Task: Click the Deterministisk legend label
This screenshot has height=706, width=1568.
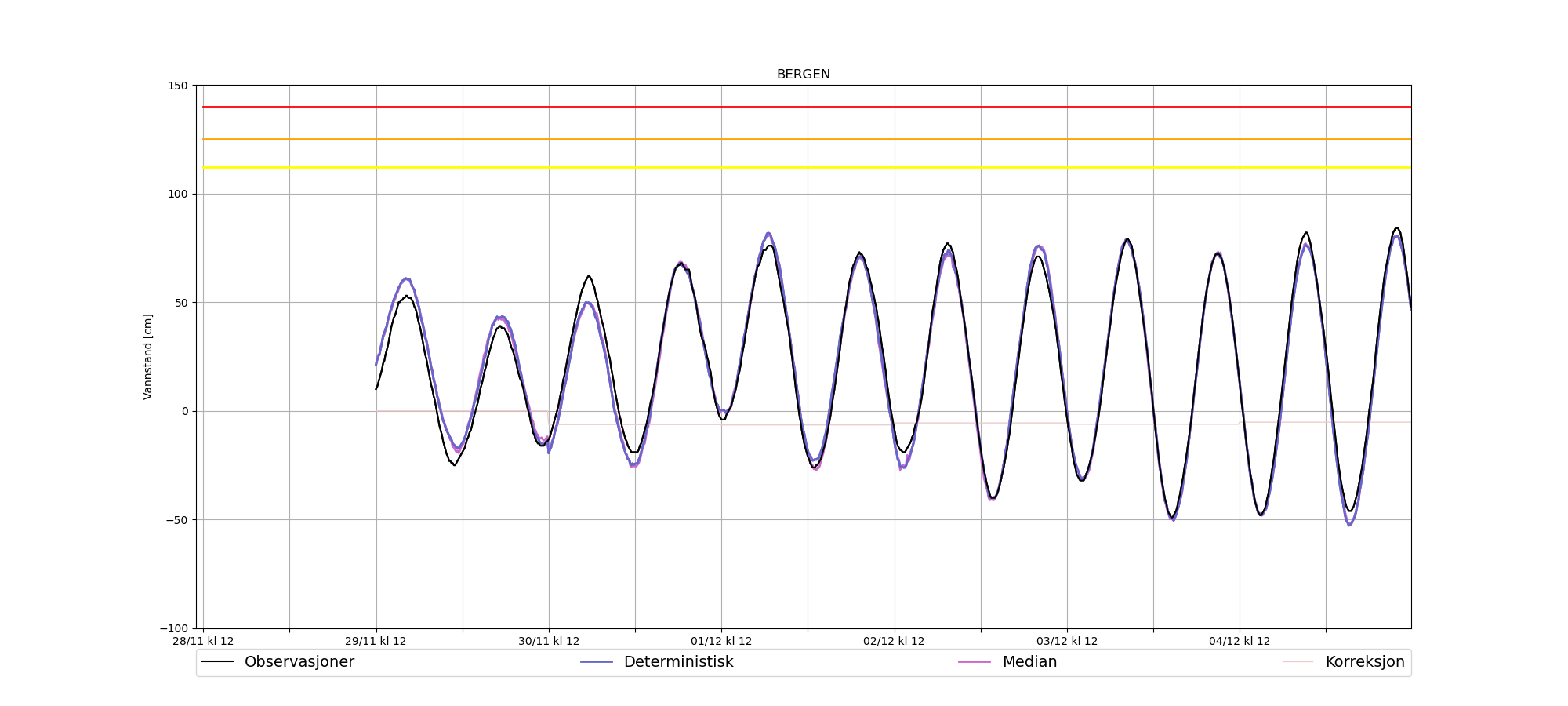Action: tap(678, 662)
